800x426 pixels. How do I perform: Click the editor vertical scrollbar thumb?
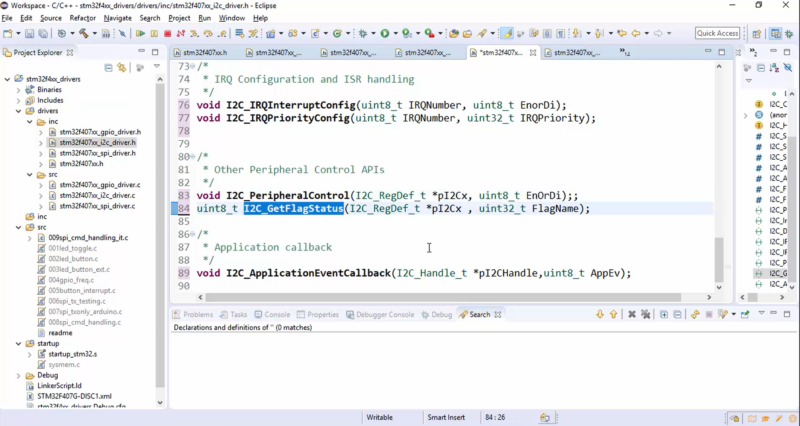[x=720, y=258]
